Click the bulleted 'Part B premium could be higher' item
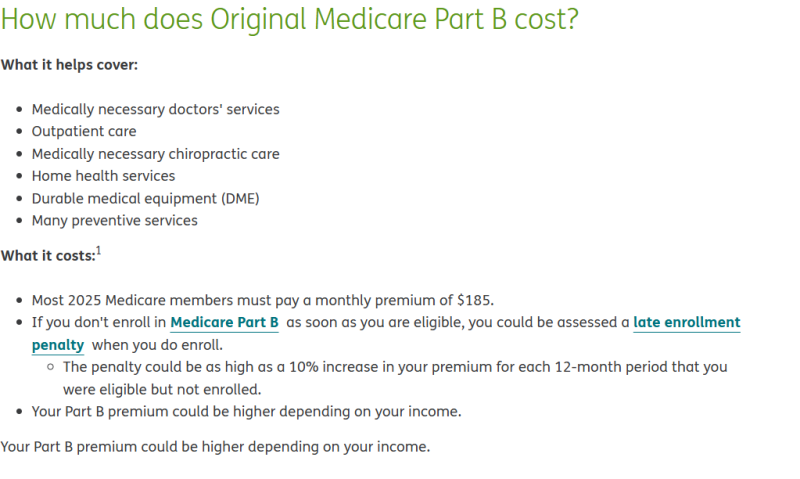 click(246, 411)
